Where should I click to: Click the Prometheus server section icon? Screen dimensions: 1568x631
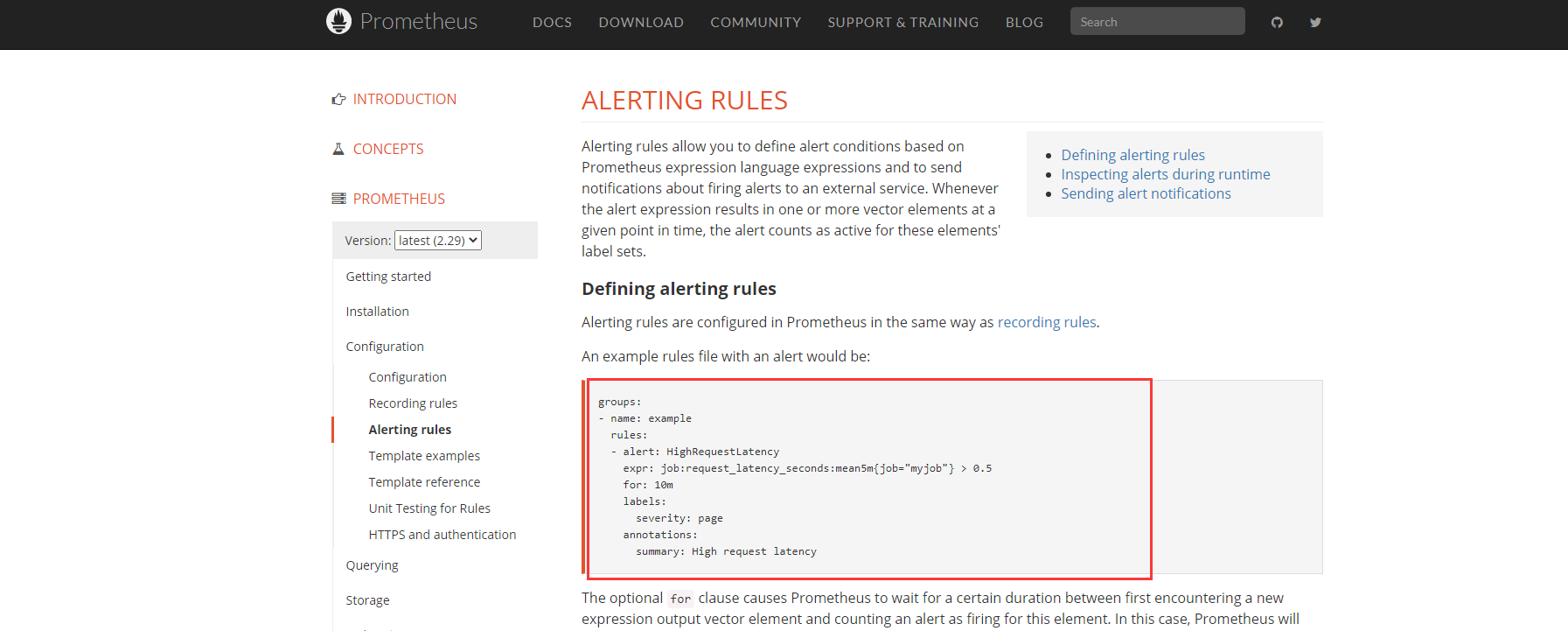338,199
